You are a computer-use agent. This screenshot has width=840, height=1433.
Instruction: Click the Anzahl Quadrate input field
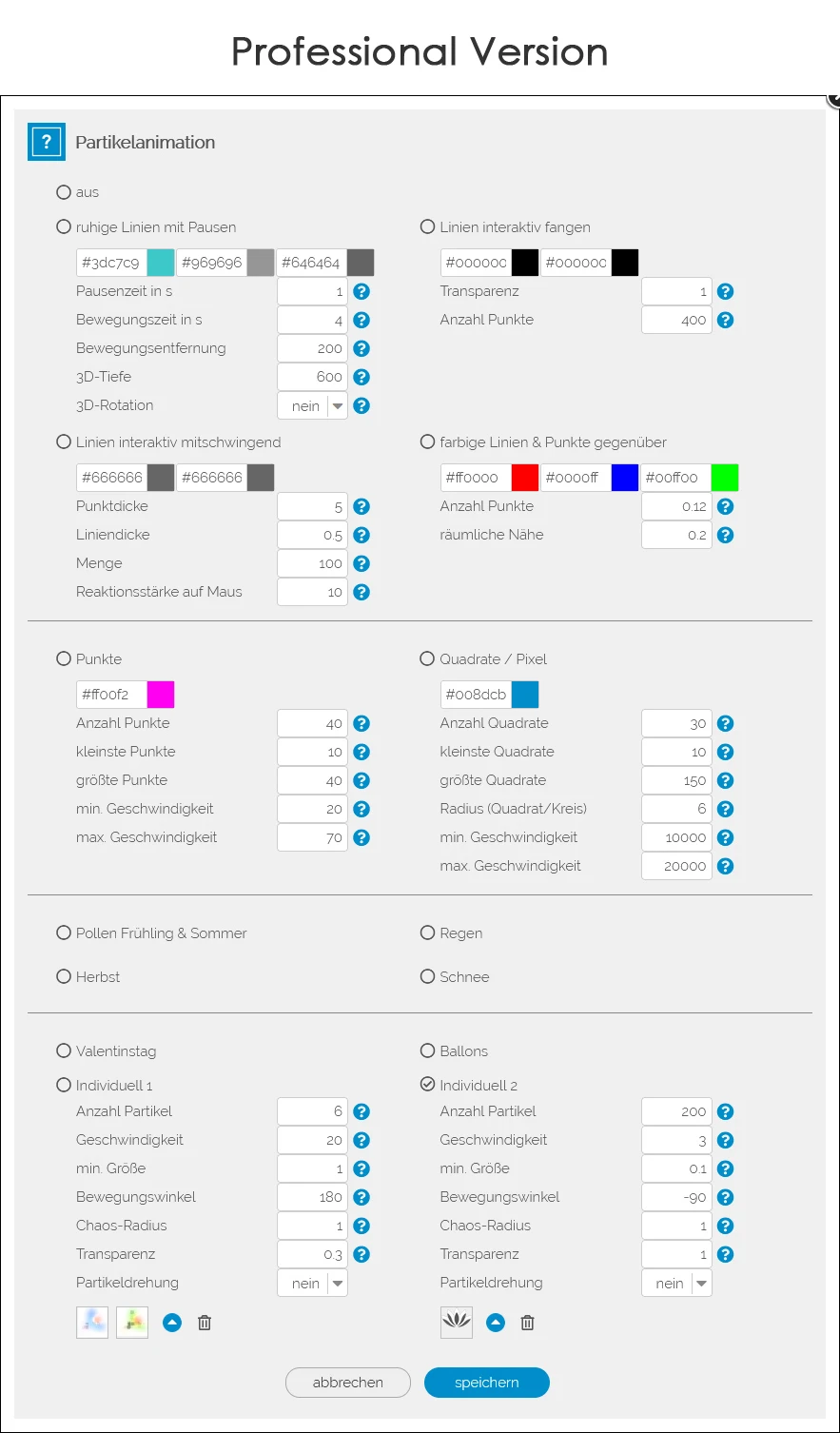click(x=676, y=724)
